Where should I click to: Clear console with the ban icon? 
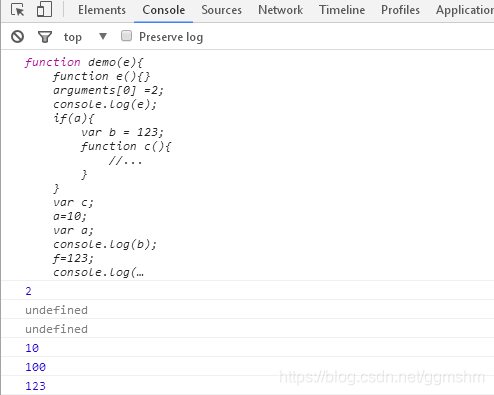coord(17,37)
